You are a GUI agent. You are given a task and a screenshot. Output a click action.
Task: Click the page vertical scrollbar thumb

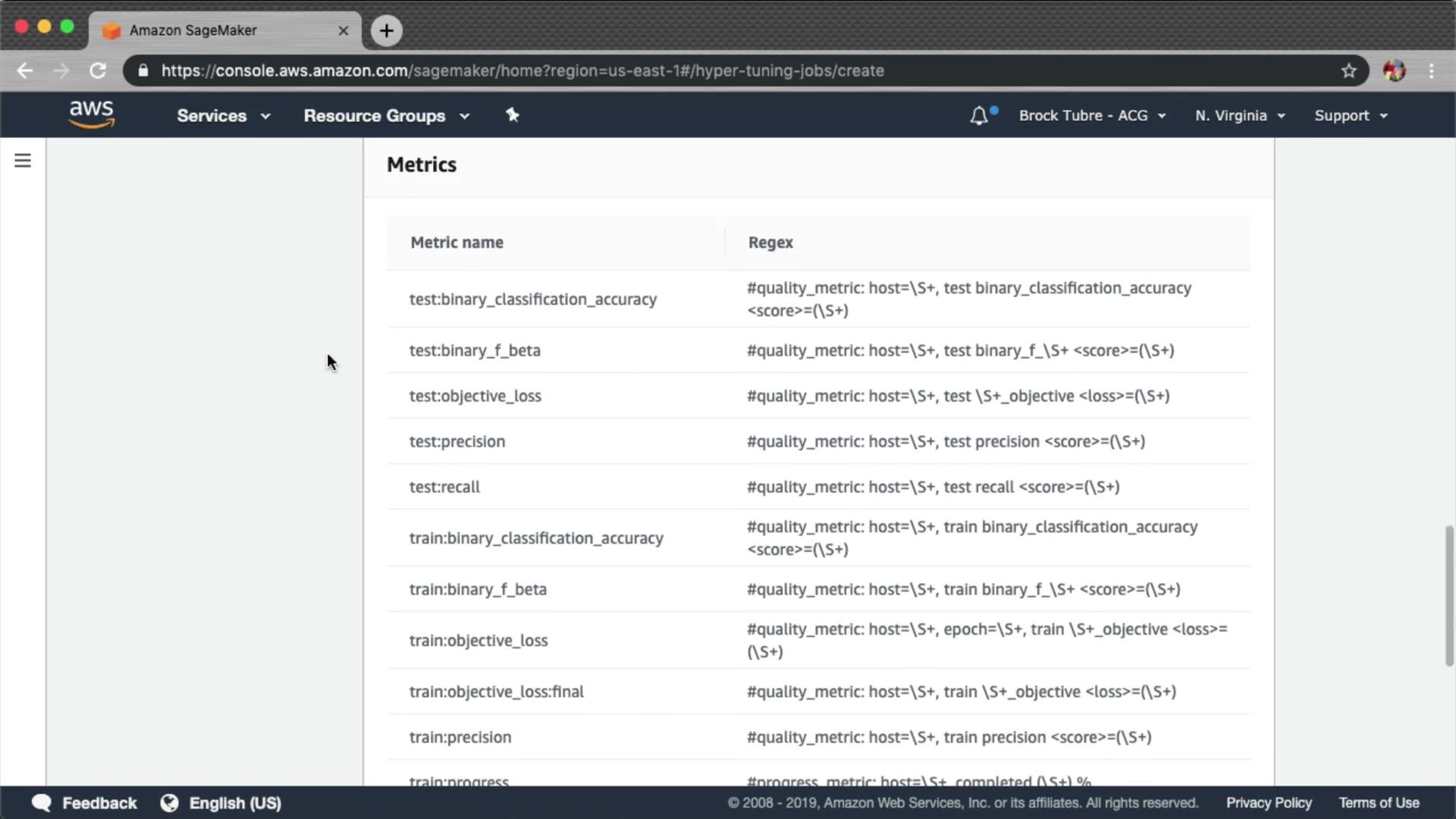pyautogui.click(x=1449, y=595)
